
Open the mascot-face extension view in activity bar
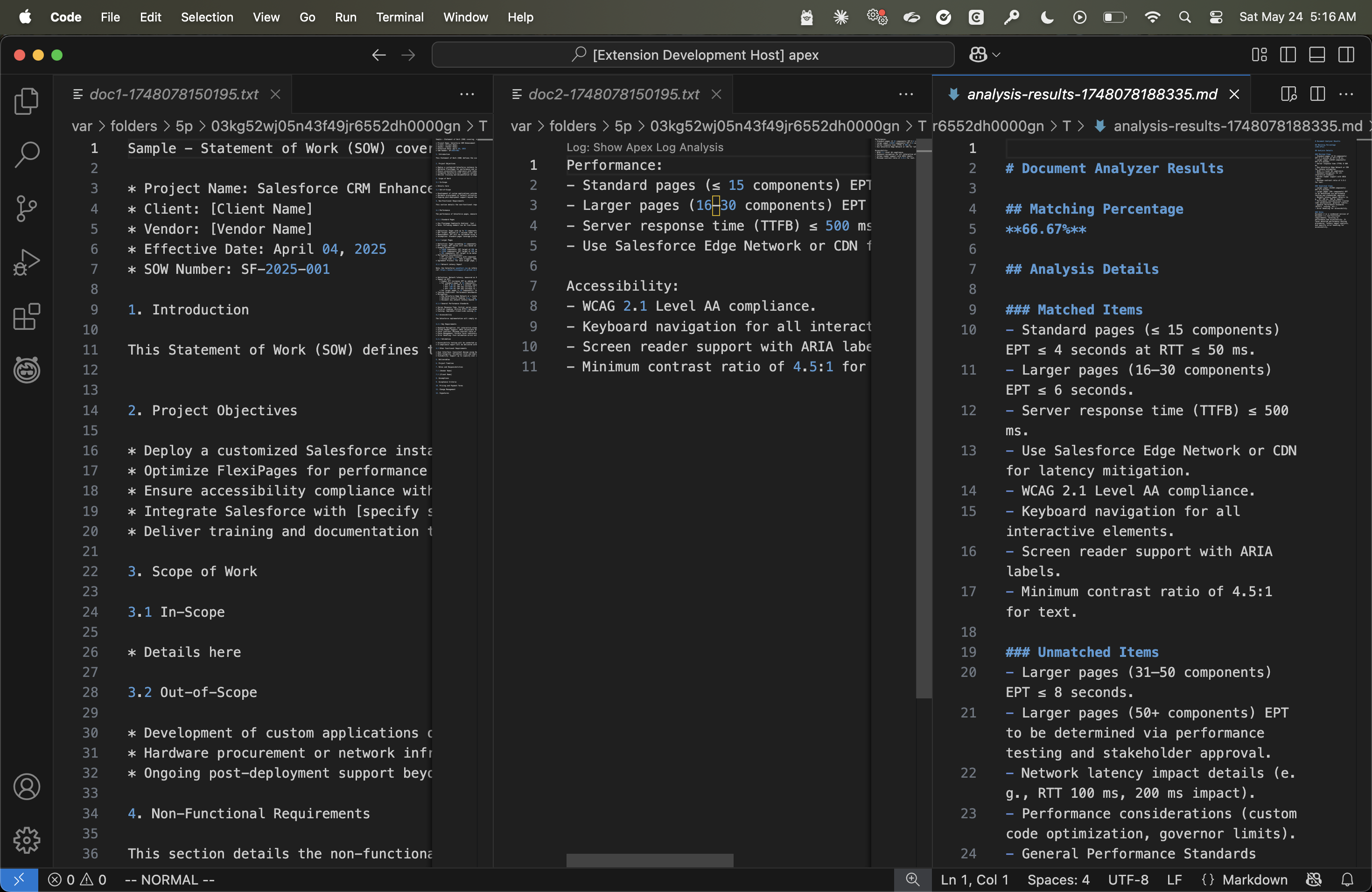tap(27, 370)
